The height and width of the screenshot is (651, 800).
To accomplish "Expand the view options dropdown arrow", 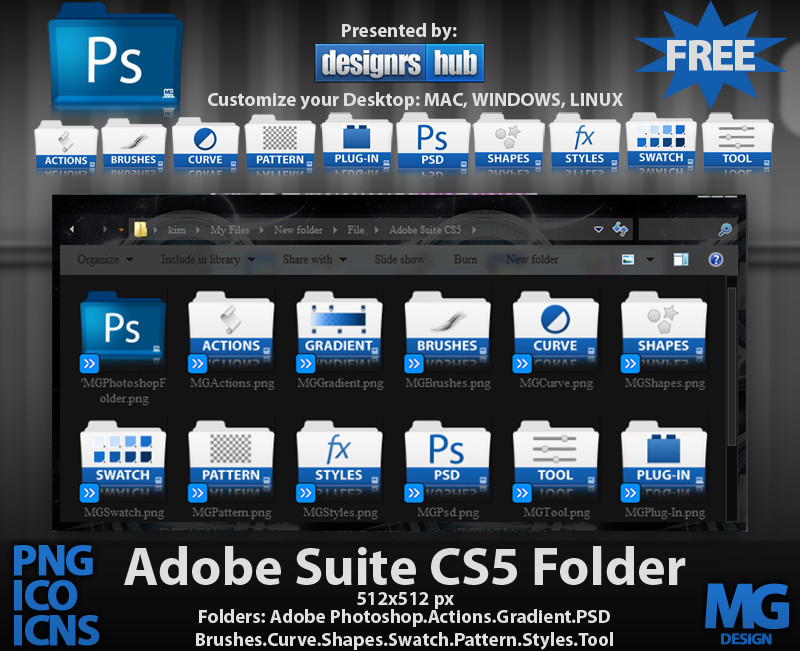I will tap(650, 260).
